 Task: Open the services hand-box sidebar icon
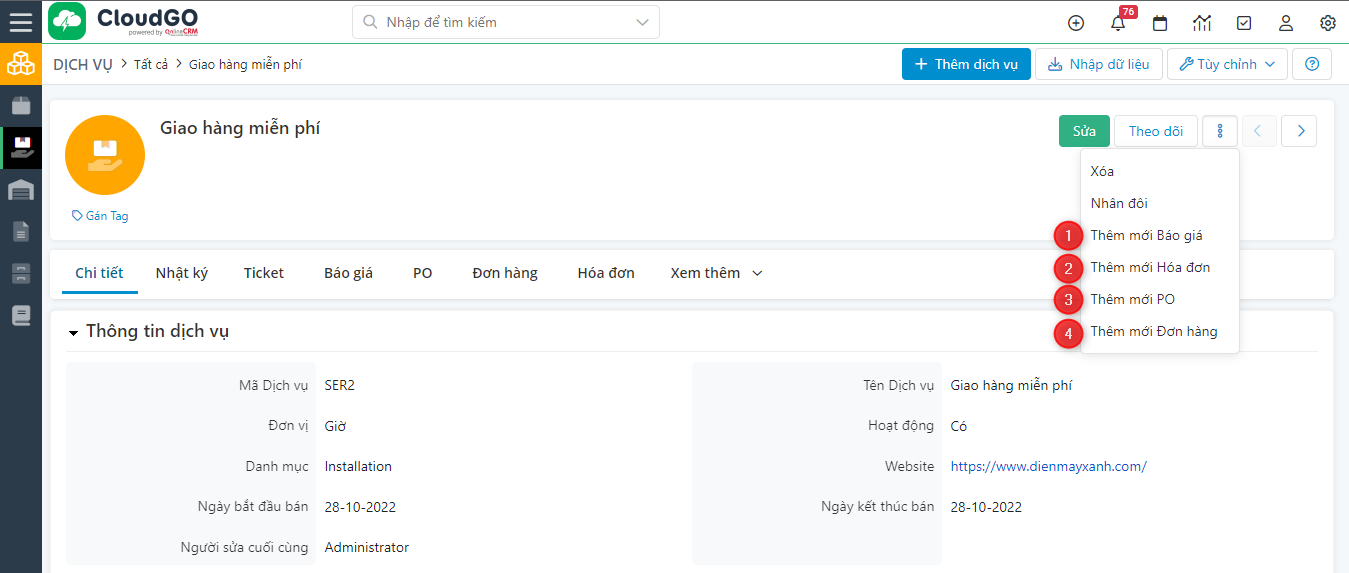click(x=20, y=148)
